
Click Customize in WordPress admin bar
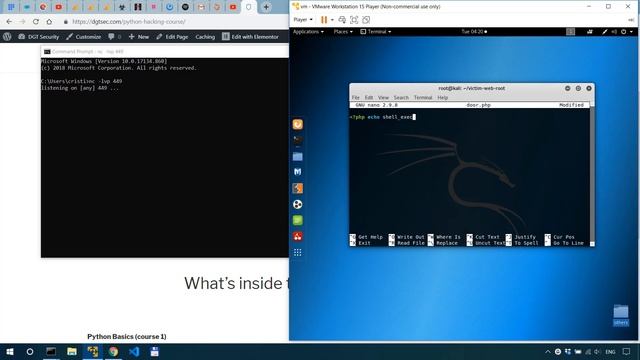point(84,36)
